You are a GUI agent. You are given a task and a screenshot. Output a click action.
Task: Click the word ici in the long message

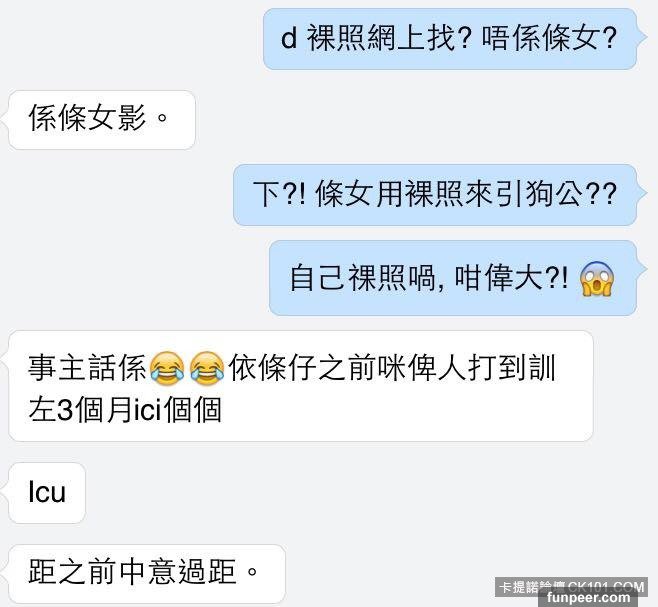click(148, 410)
